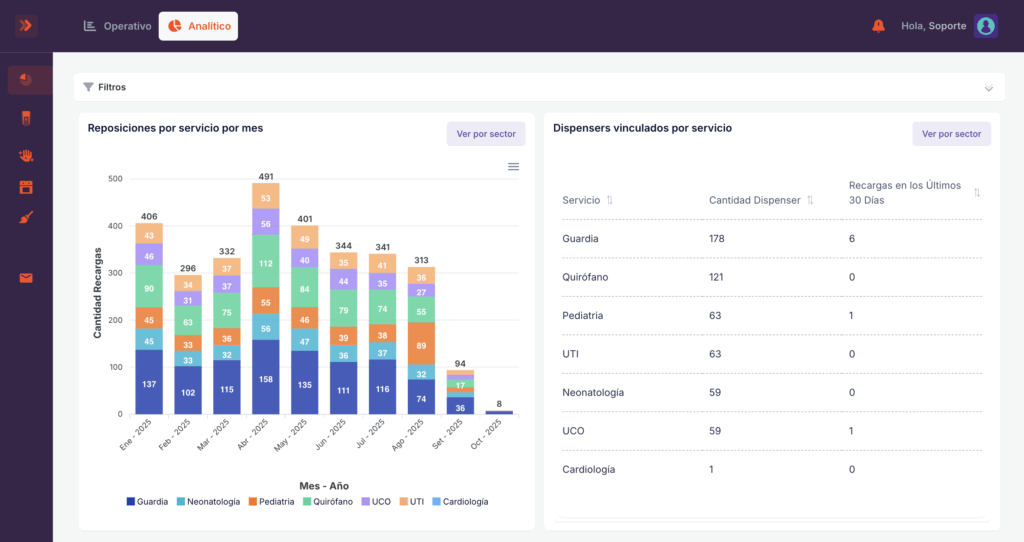Open the mail envelope sidebar icon
Viewport: 1024px width, 542px height.
[26, 278]
